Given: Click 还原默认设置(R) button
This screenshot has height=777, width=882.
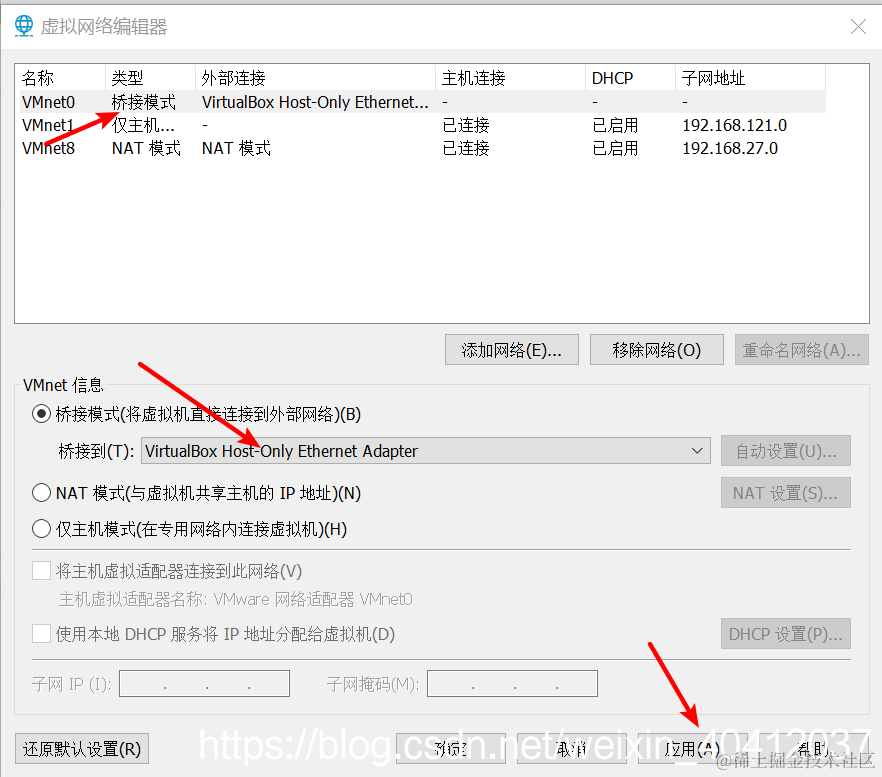Looking at the screenshot, I should pos(82,749).
